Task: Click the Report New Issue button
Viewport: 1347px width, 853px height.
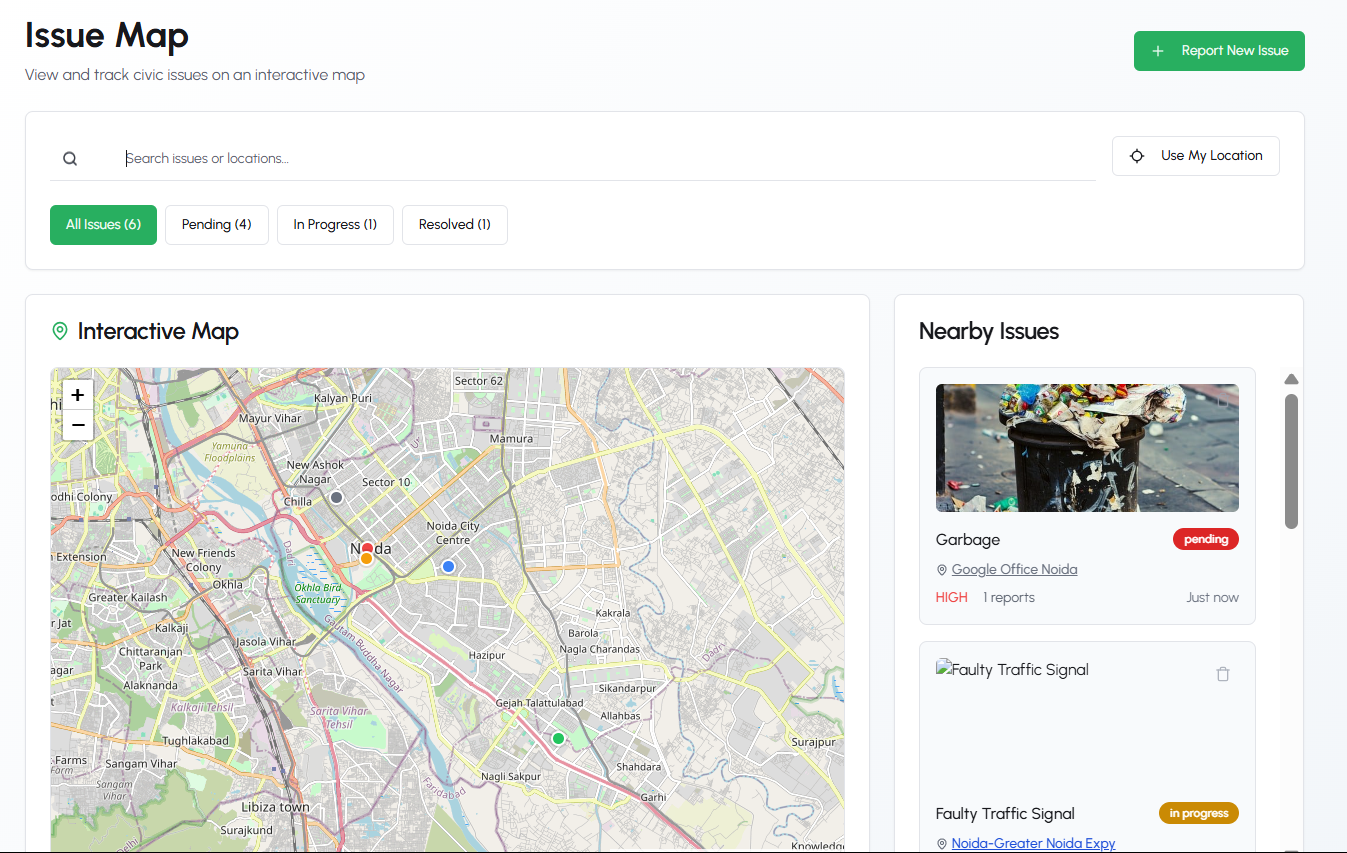Action: [1219, 51]
